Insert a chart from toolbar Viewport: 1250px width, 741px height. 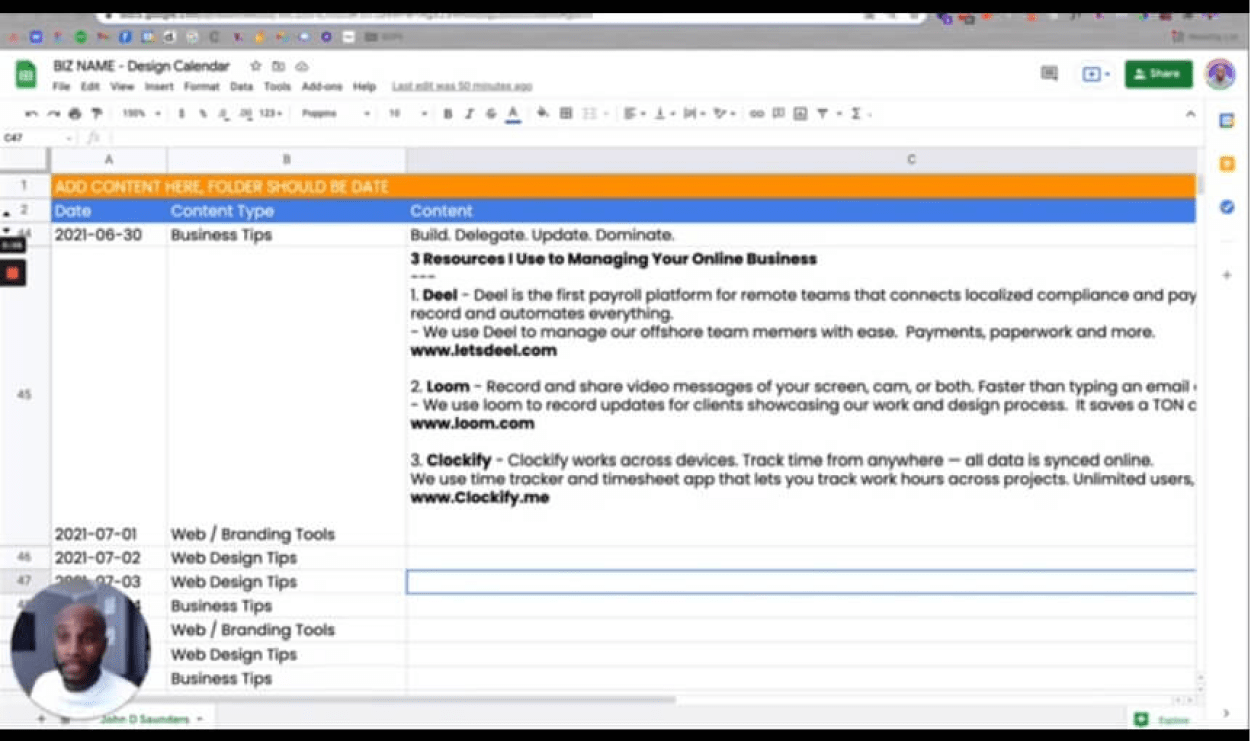pos(800,114)
